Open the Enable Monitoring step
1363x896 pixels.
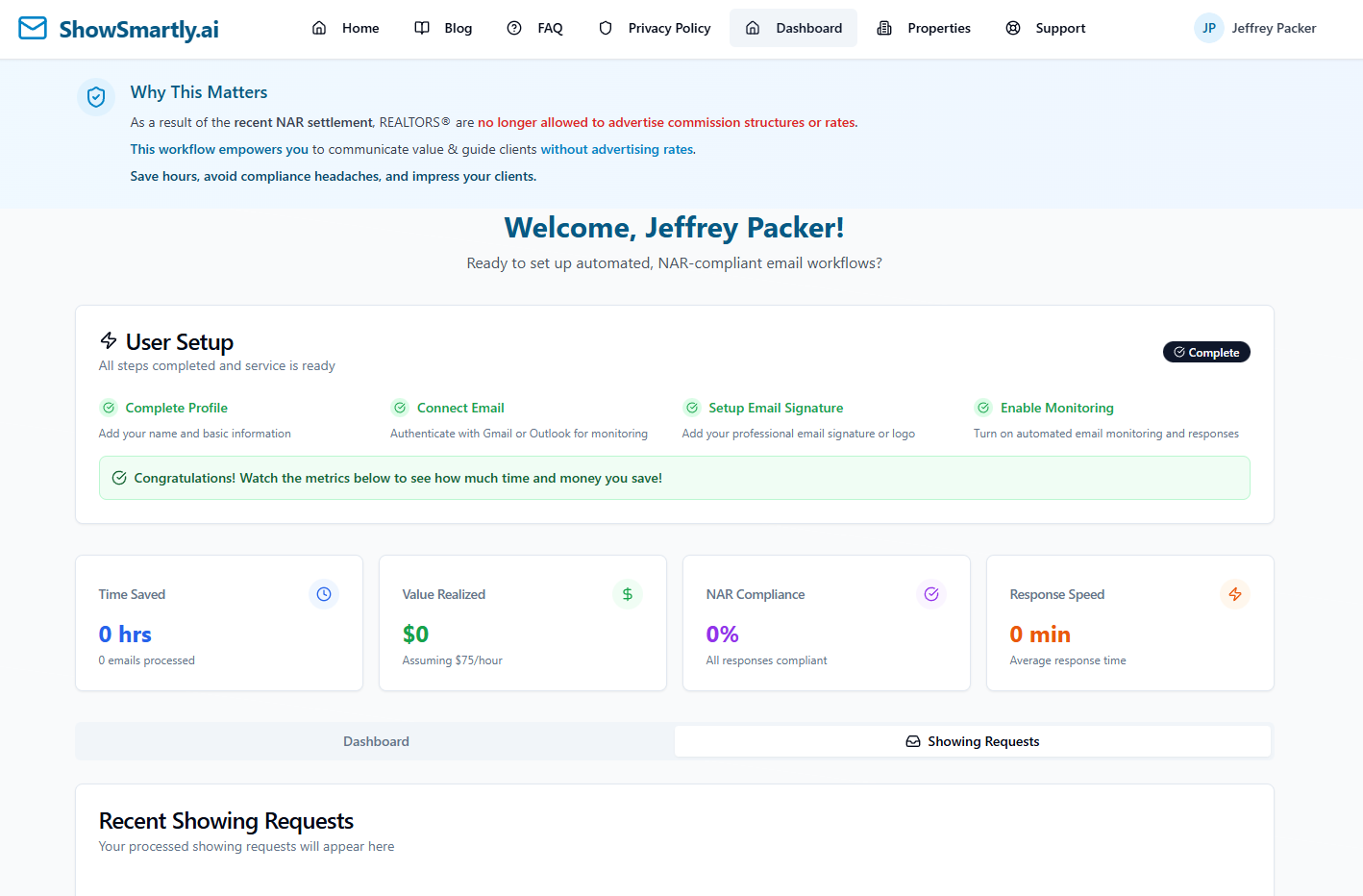[1057, 408]
